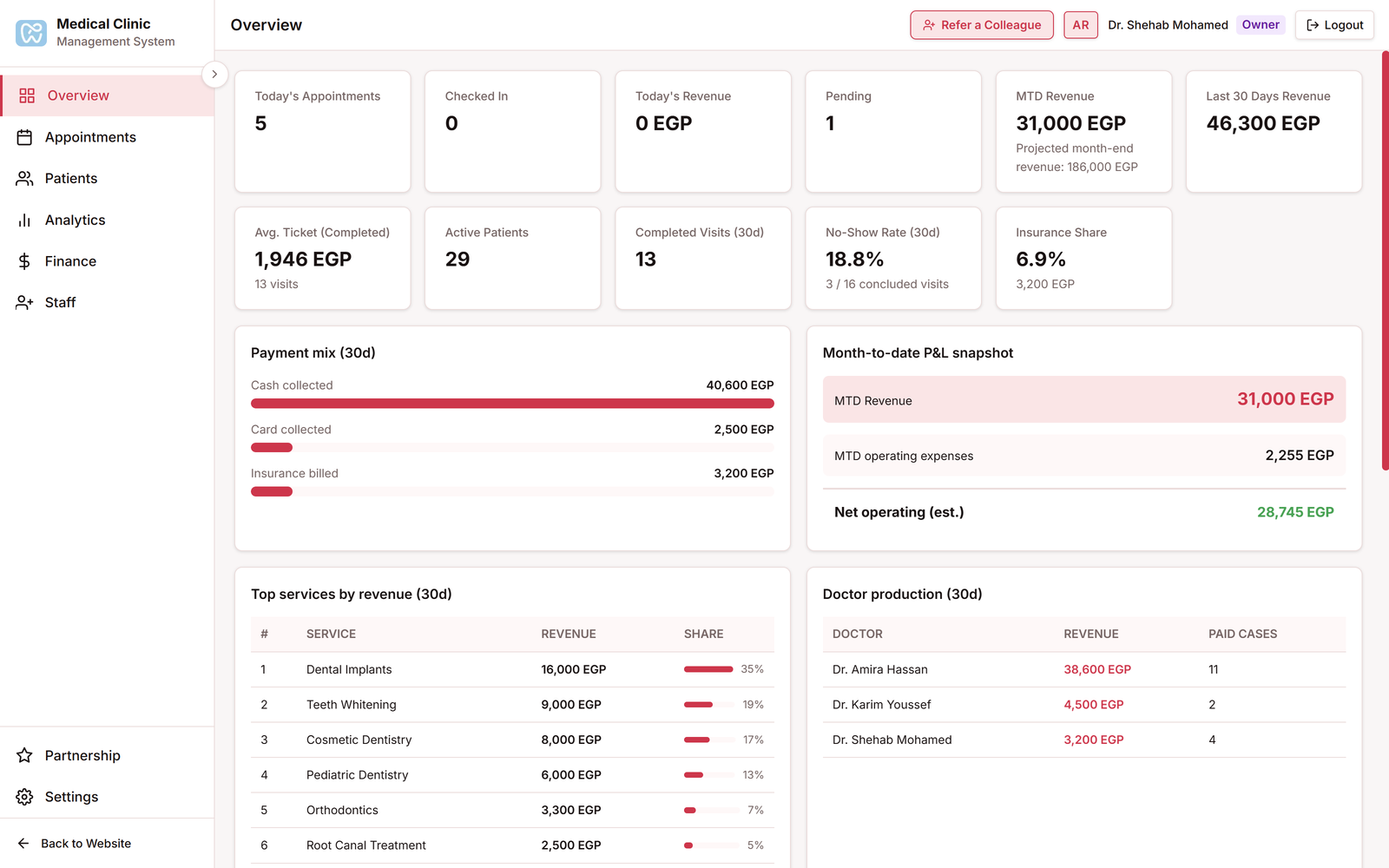Image resolution: width=1389 pixels, height=868 pixels.
Task: Click the Insurance billed progress bar
Action: click(x=512, y=491)
